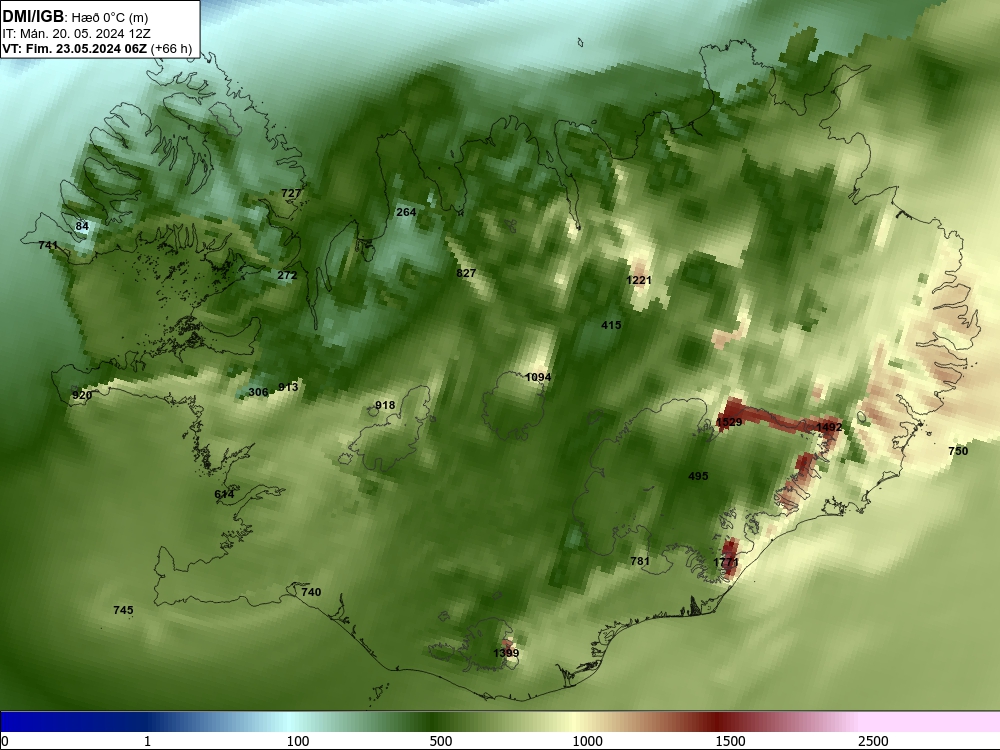Click legend tick label 1
The image size is (1000, 750).
click(147, 741)
